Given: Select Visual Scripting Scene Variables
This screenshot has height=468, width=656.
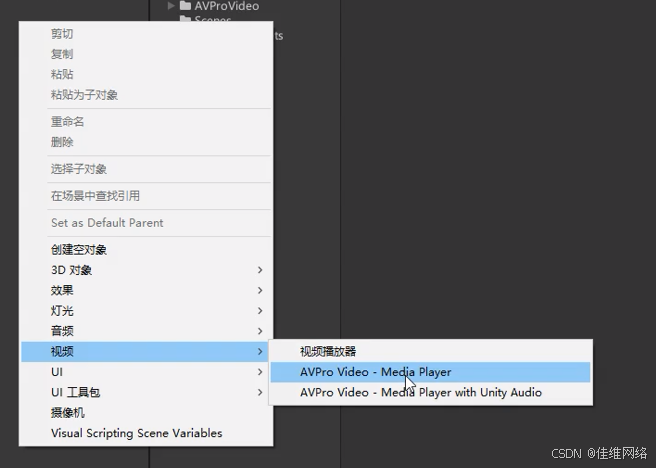Looking at the screenshot, I should coord(146,433).
